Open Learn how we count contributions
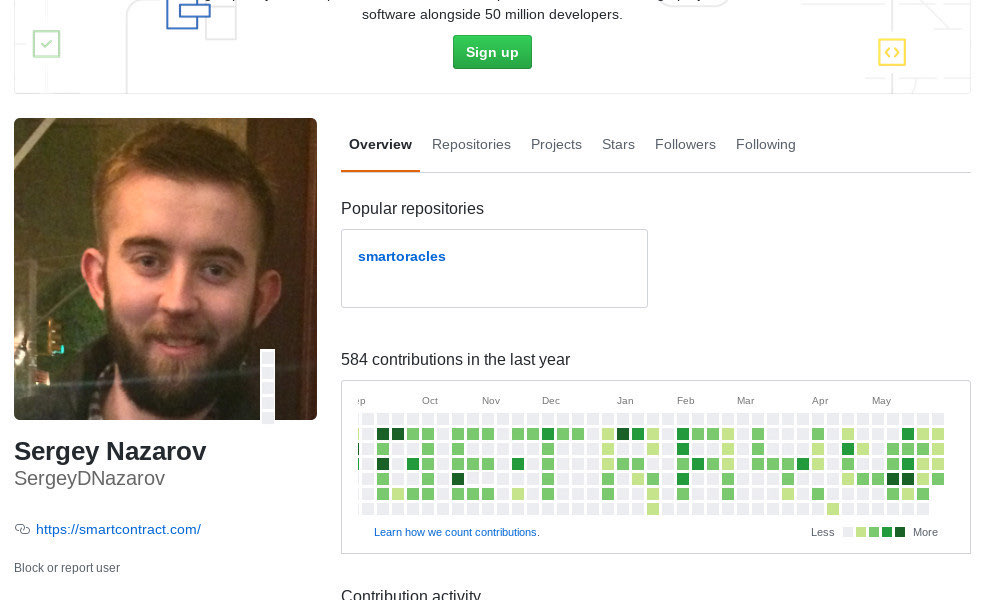The width and height of the screenshot is (981, 600). tap(456, 532)
